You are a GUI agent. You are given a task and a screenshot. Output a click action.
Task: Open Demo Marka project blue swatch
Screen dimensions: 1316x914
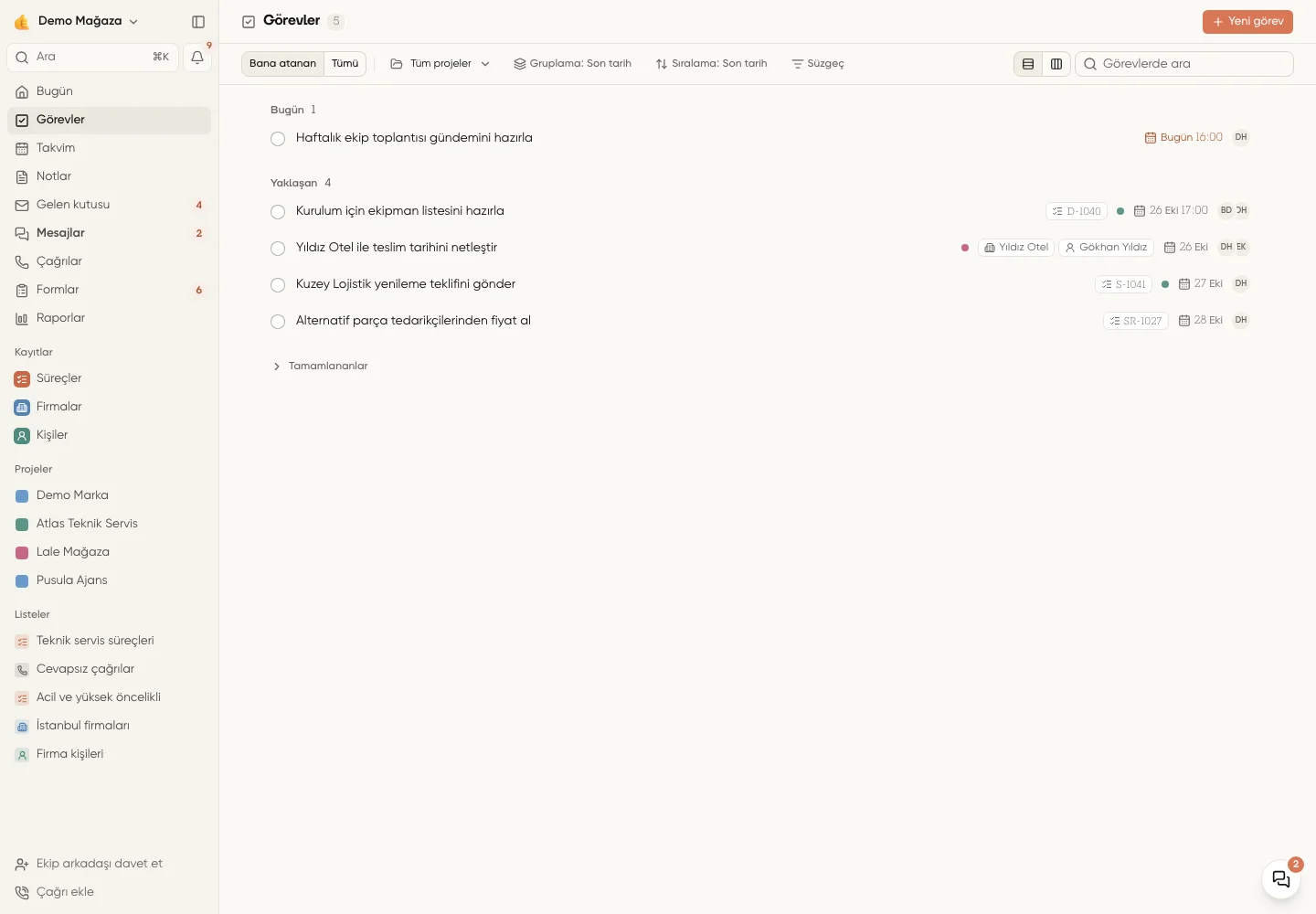pyautogui.click(x=22, y=496)
